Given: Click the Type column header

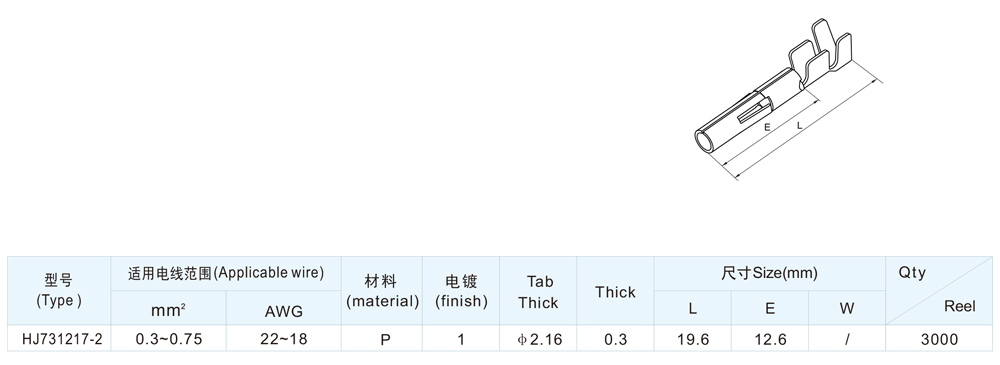Looking at the screenshot, I should [x=59, y=290].
